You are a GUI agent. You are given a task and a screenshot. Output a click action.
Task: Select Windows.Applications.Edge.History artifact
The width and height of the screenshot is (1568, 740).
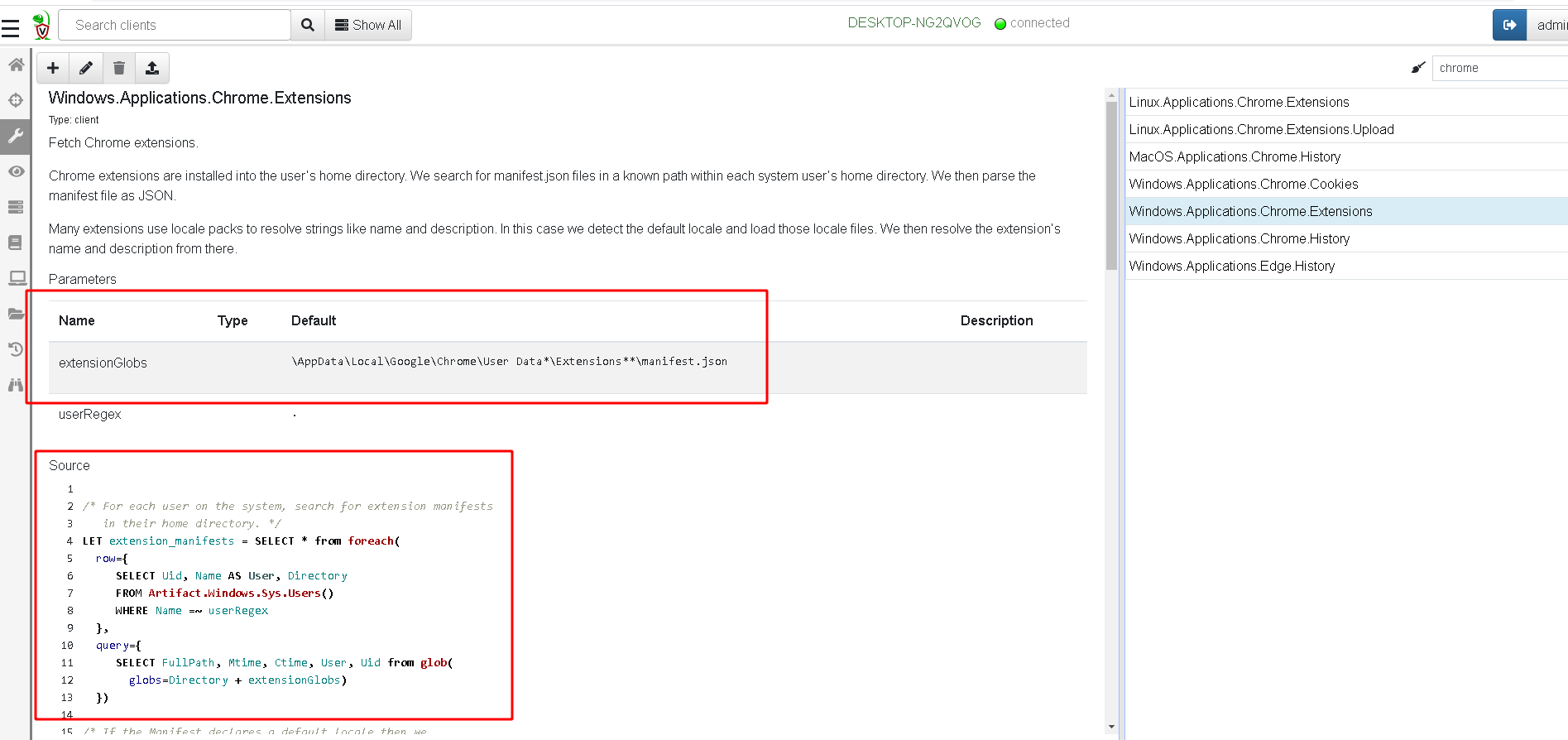(x=1231, y=266)
